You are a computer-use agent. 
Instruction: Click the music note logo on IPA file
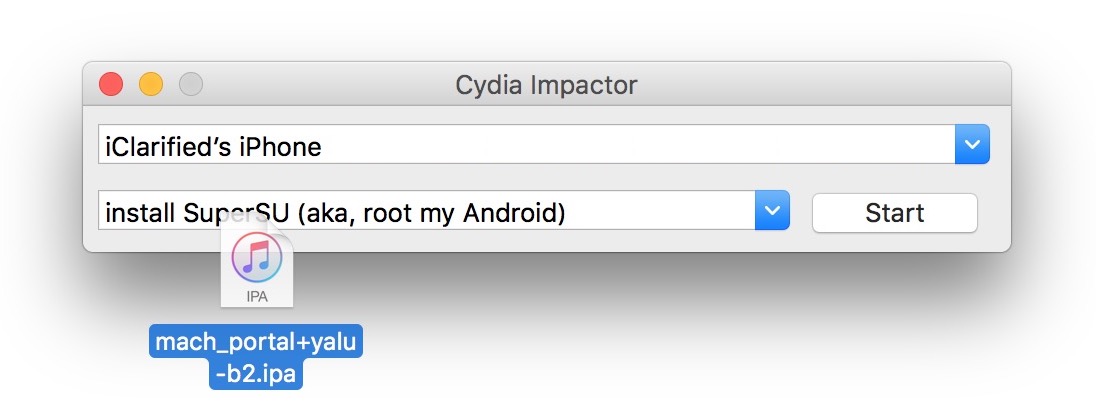click(257, 256)
